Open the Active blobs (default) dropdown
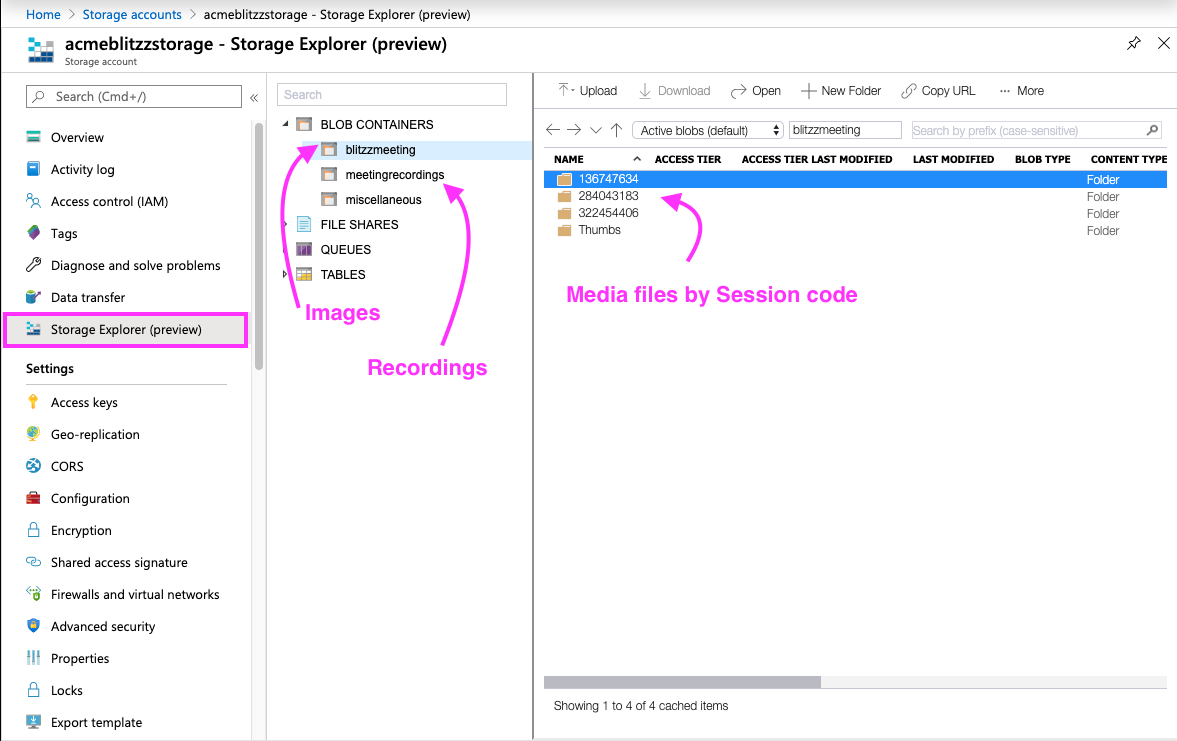The image size is (1177, 741). click(708, 130)
